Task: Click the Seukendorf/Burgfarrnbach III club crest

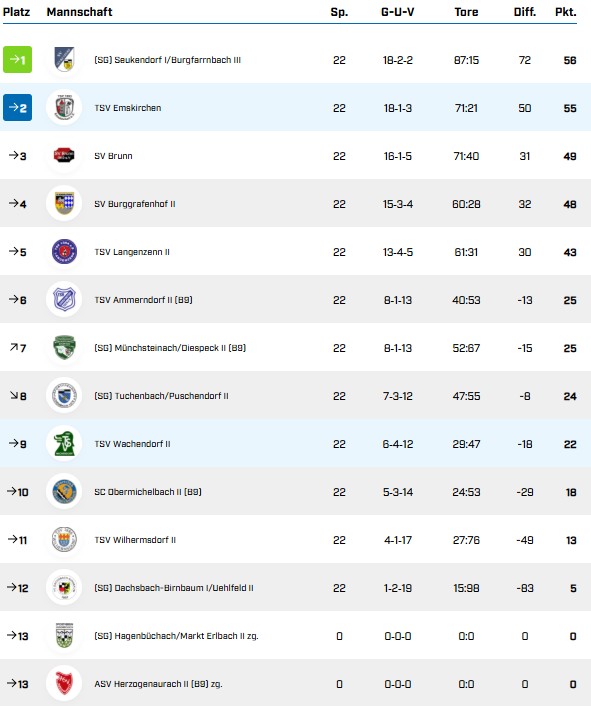Action: (64, 59)
